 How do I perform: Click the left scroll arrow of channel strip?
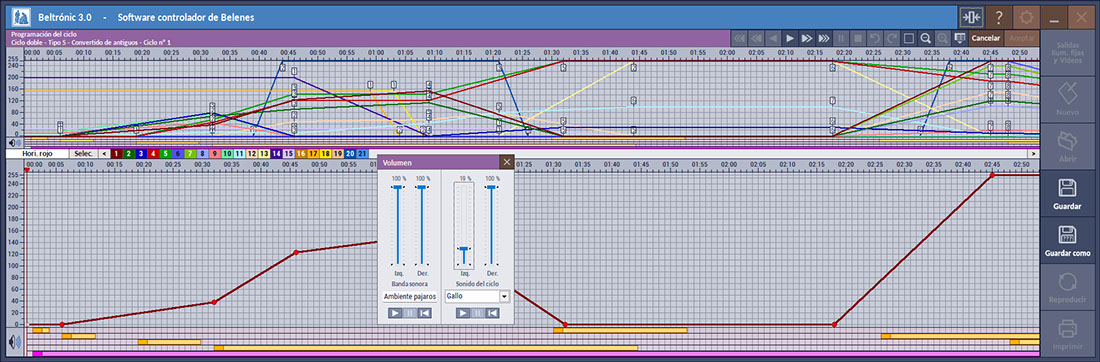[x=104, y=153]
